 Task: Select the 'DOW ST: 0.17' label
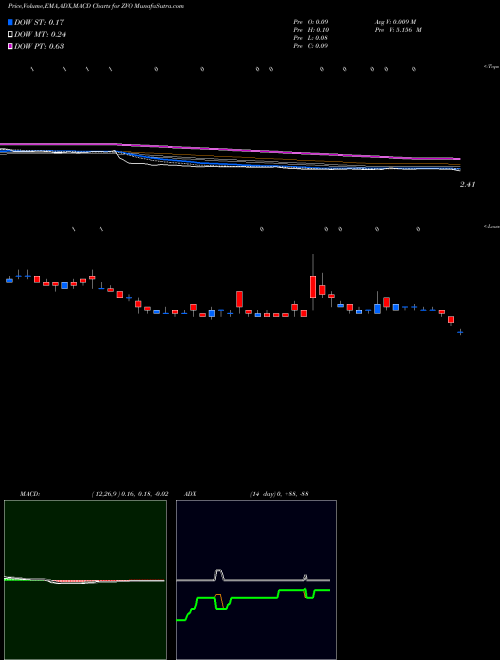[39, 22]
